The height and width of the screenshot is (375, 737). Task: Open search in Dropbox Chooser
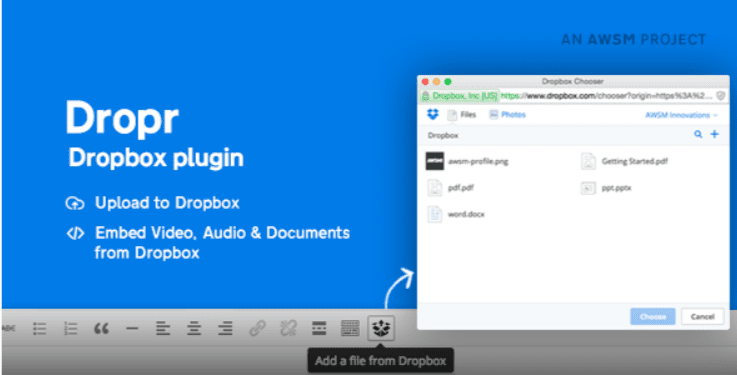(x=698, y=135)
